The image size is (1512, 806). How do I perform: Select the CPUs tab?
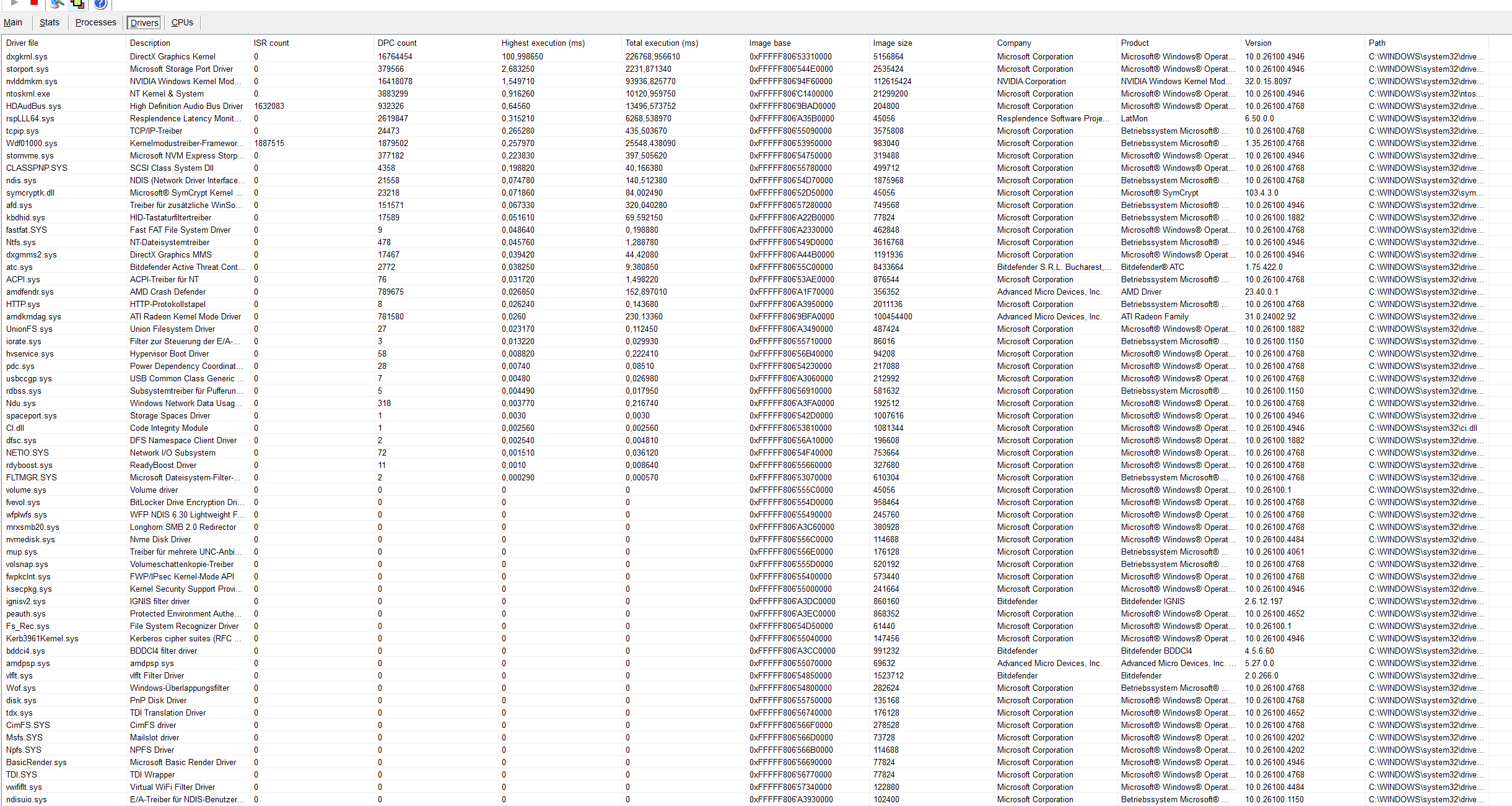(x=182, y=22)
